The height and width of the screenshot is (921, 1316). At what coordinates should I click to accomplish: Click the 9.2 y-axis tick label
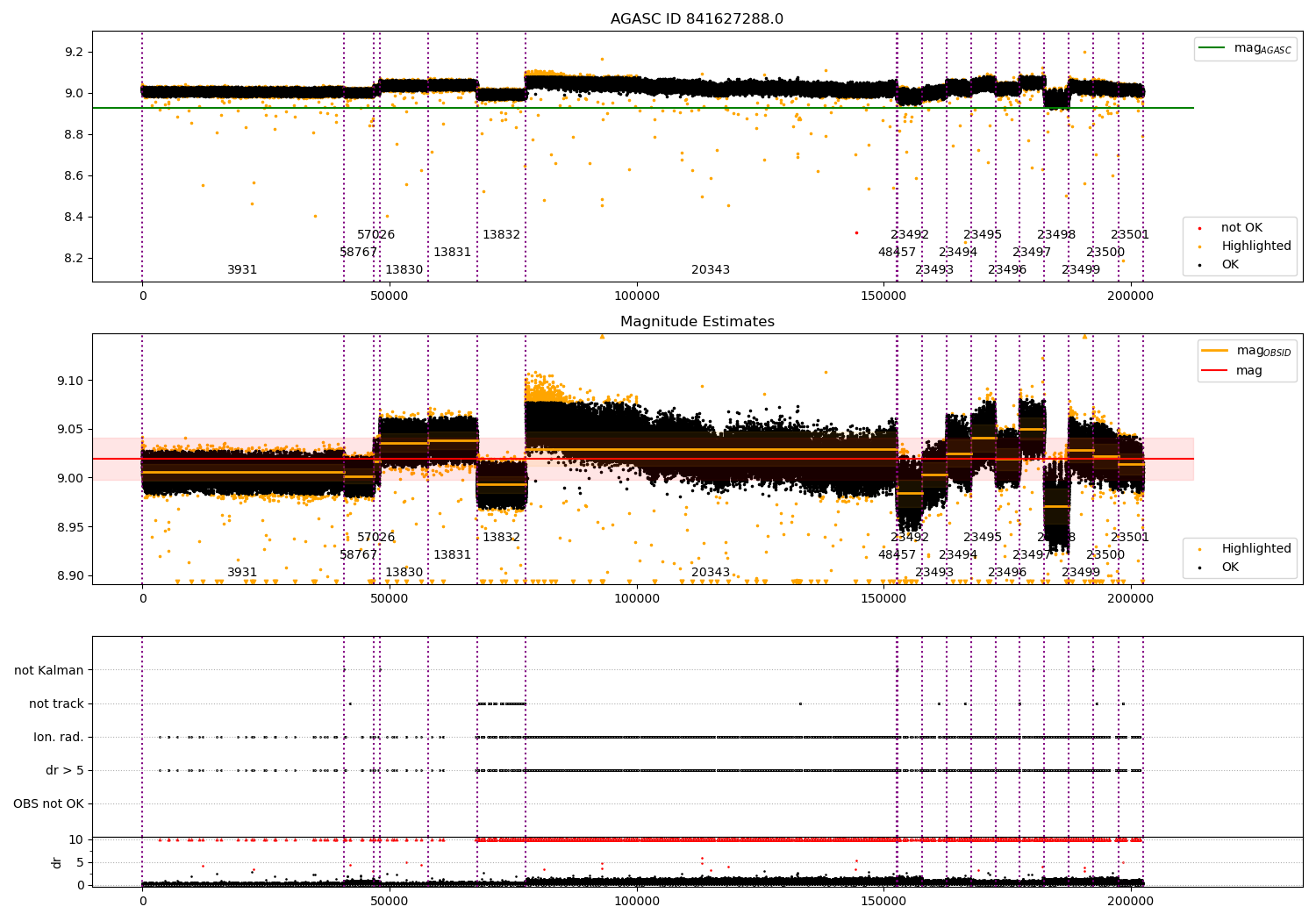[x=74, y=53]
